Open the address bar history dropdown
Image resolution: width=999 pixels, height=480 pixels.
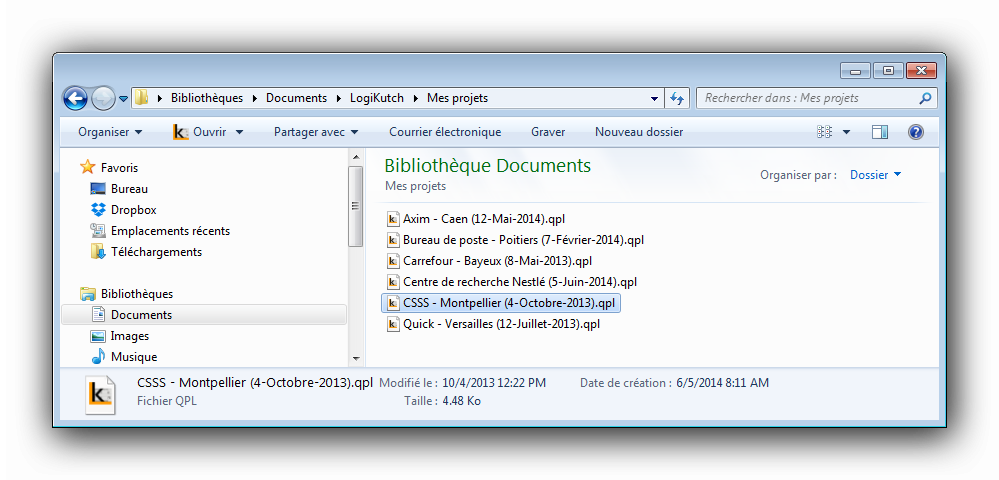coord(654,99)
